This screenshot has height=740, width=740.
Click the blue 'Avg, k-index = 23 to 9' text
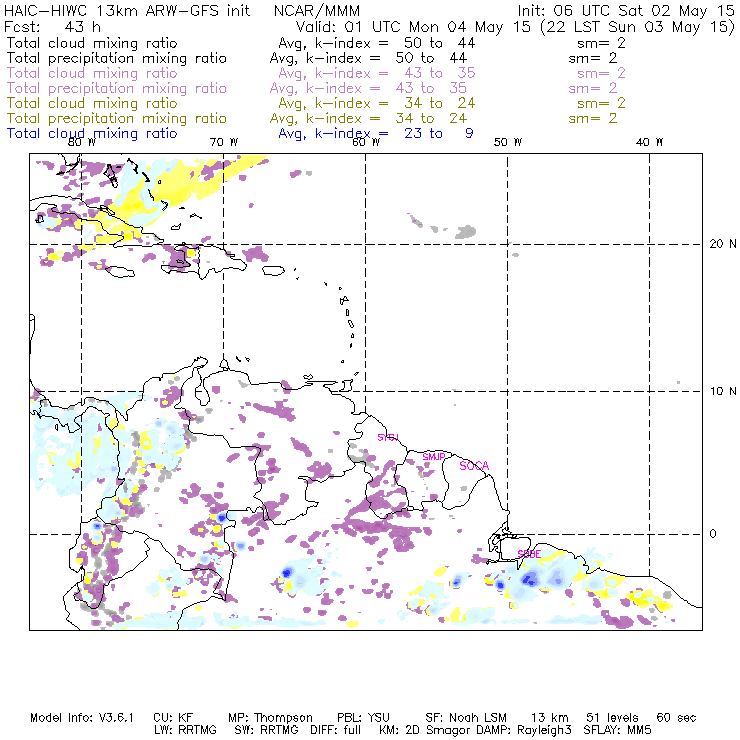pos(376,134)
